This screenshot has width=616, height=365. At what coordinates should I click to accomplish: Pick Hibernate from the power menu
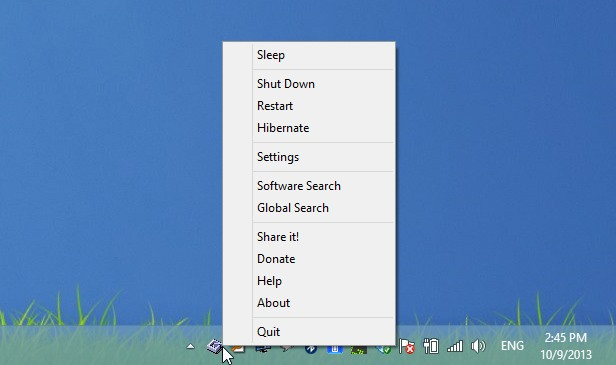point(309,128)
